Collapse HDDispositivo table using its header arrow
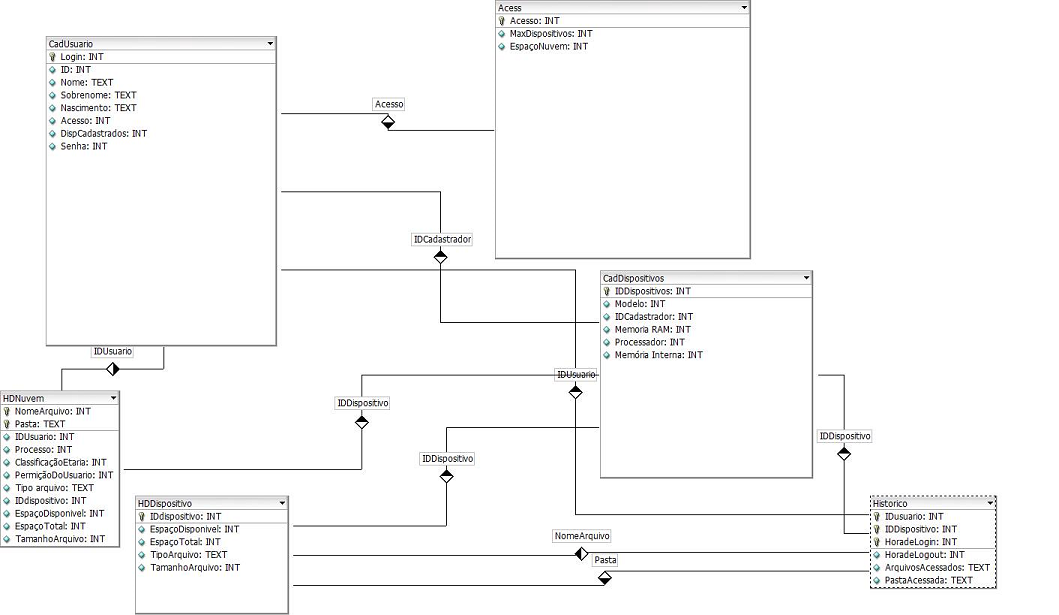This screenshot has width=1059, height=615. pyautogui.click(x=283, y=503)
